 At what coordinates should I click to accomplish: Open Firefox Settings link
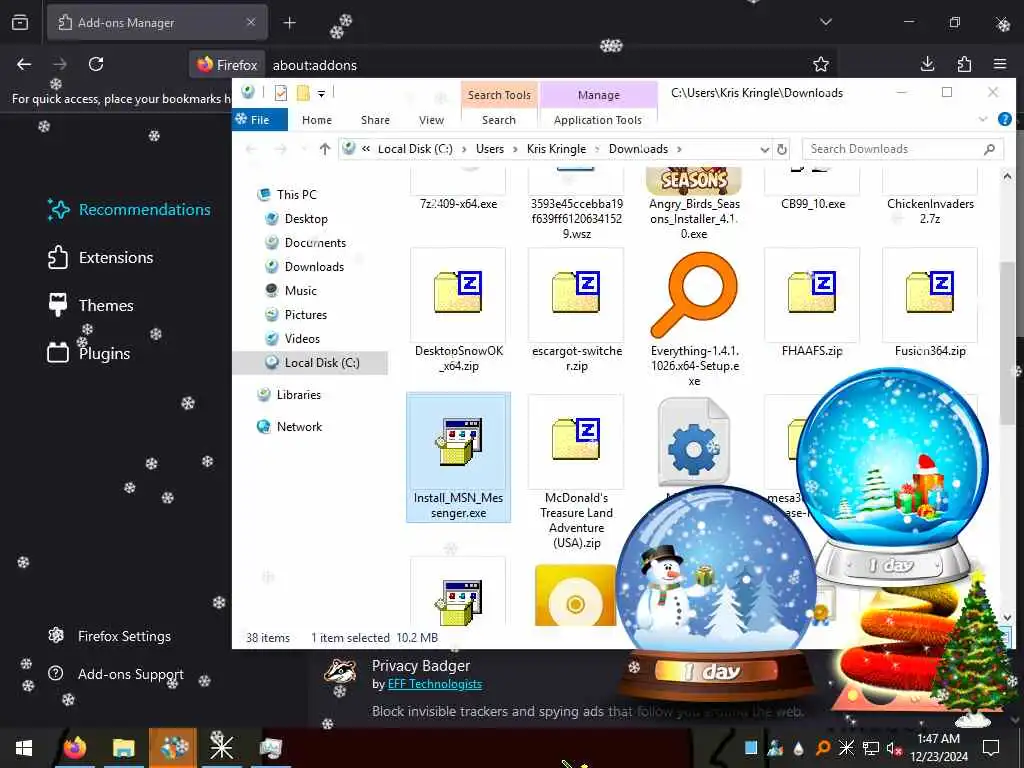point(110,635)
